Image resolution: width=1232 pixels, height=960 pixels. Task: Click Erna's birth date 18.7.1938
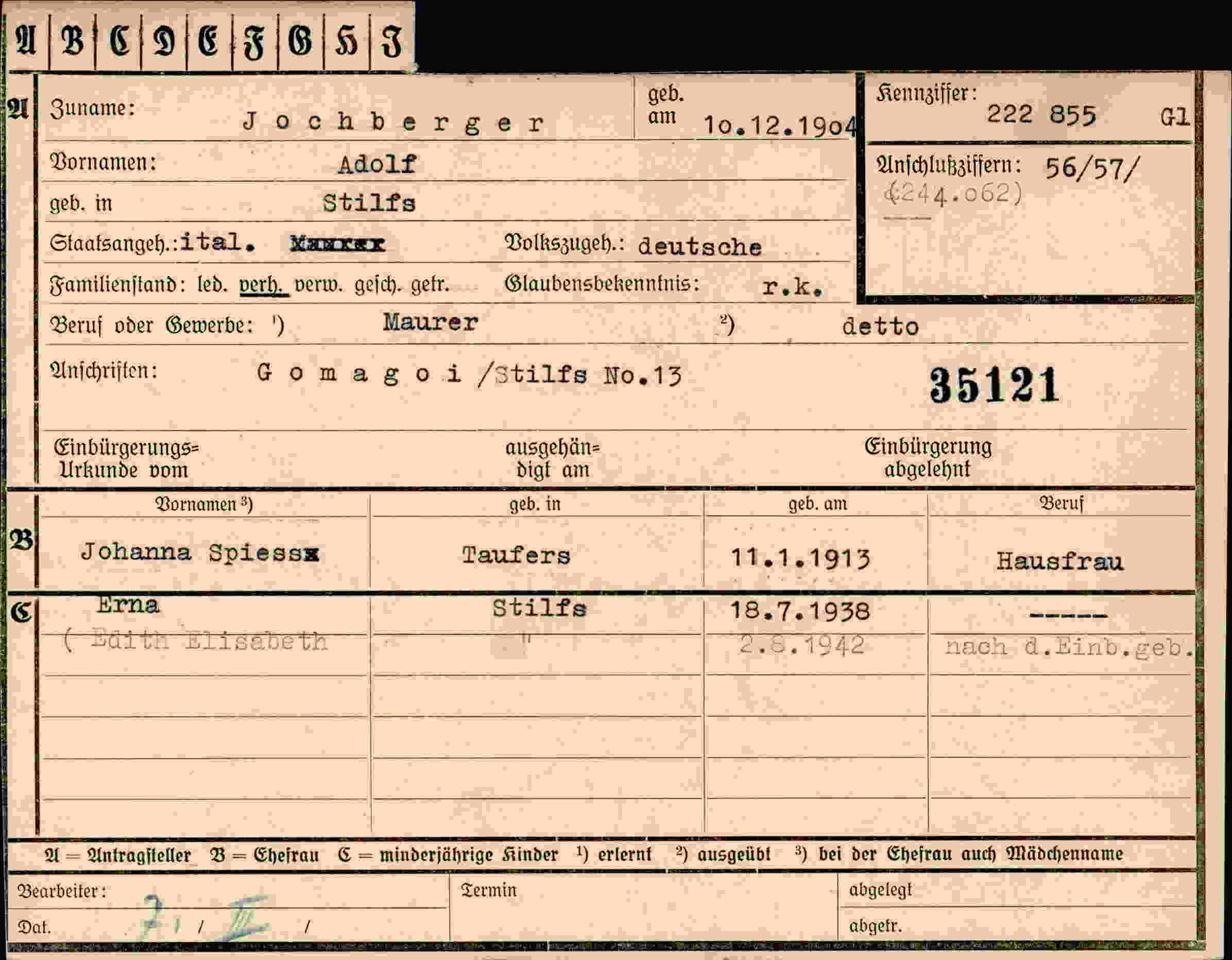point(800,611)
